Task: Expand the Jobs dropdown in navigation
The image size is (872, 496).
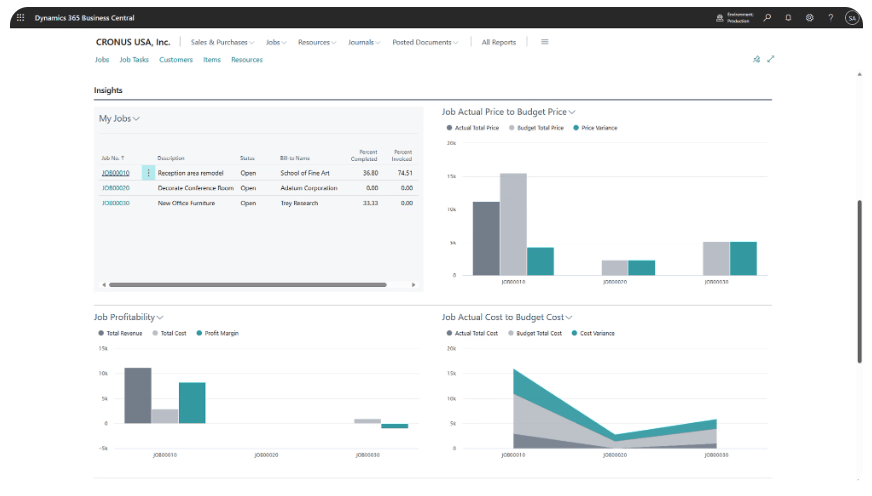Action: 276,42
